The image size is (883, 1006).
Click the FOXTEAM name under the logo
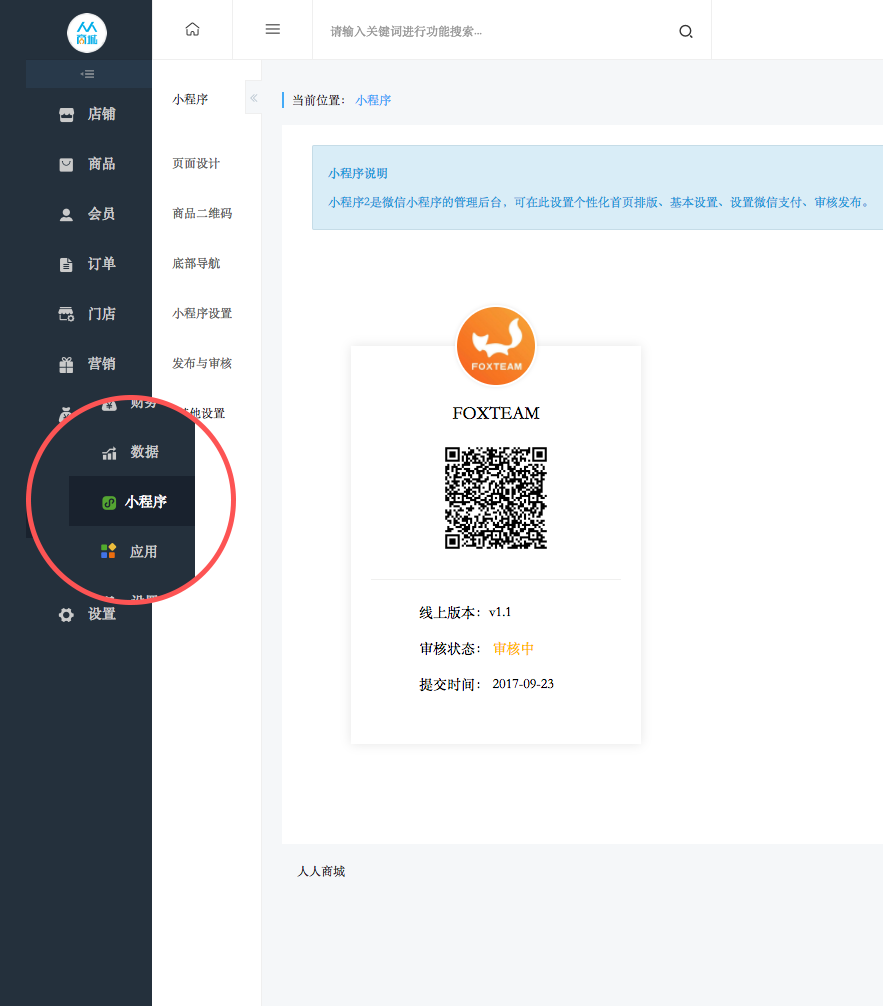(x=496, y=413)
